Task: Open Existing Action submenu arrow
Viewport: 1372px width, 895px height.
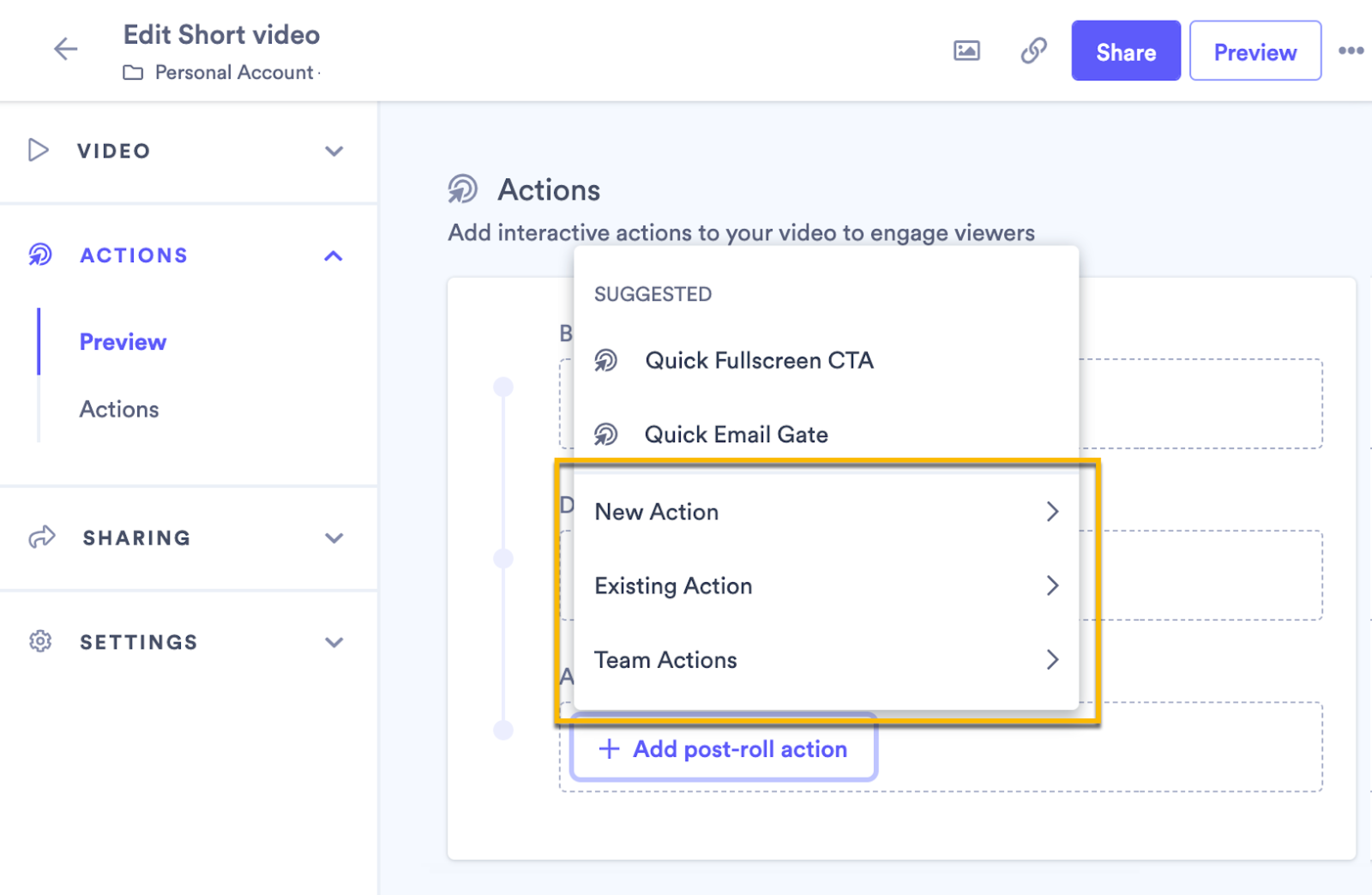Action: [1053, 586]
